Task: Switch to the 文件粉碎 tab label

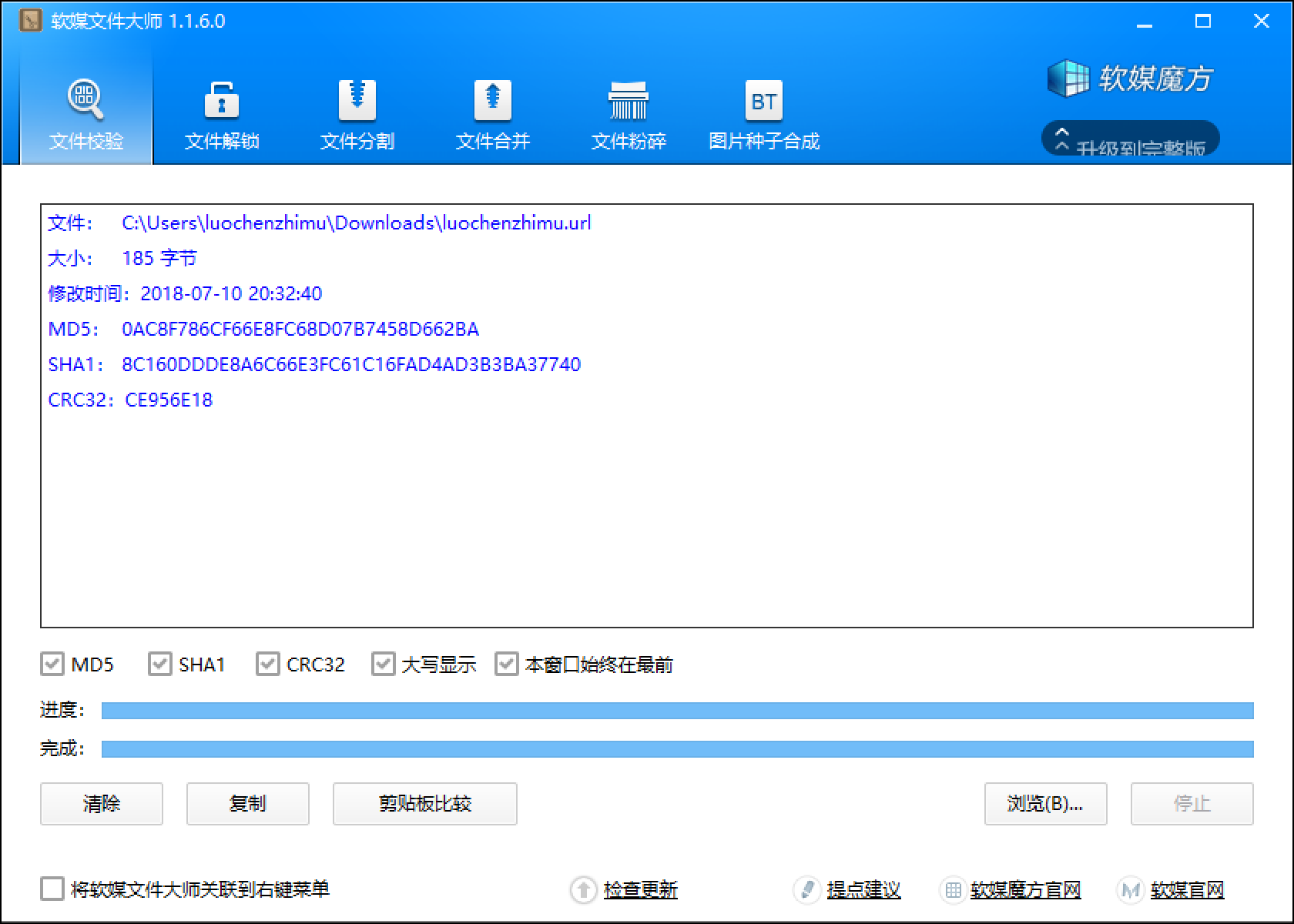Action: pos(629,141)
